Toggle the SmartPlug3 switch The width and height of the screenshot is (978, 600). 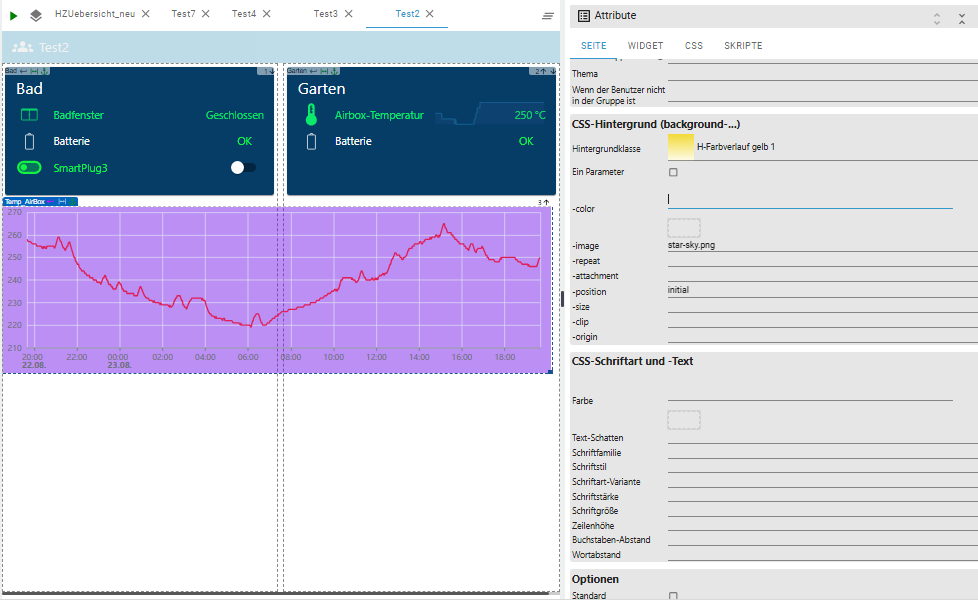tap(243, 168)
